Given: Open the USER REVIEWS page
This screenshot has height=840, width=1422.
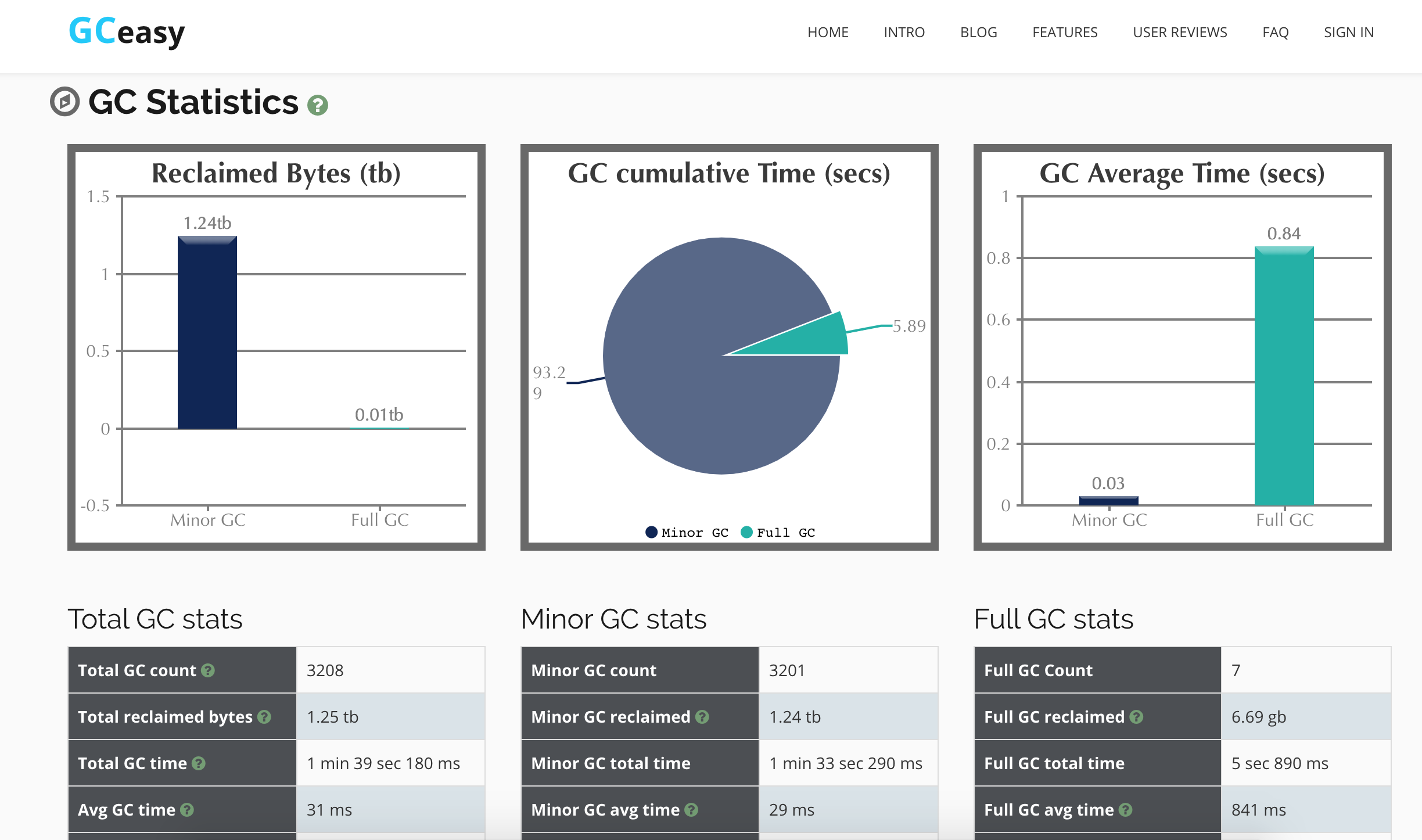Looking at the screenshot, I should coord(1180,33).
